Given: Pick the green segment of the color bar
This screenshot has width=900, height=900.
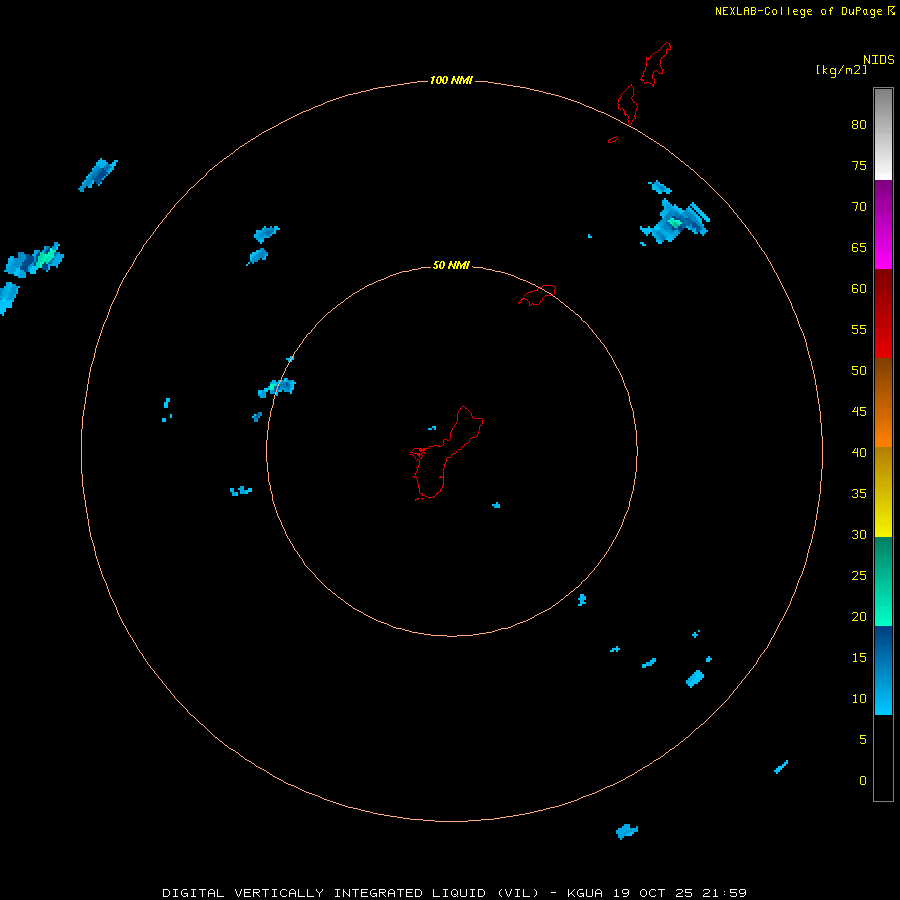Looking at the screenshot, I should tap(883, 581).
